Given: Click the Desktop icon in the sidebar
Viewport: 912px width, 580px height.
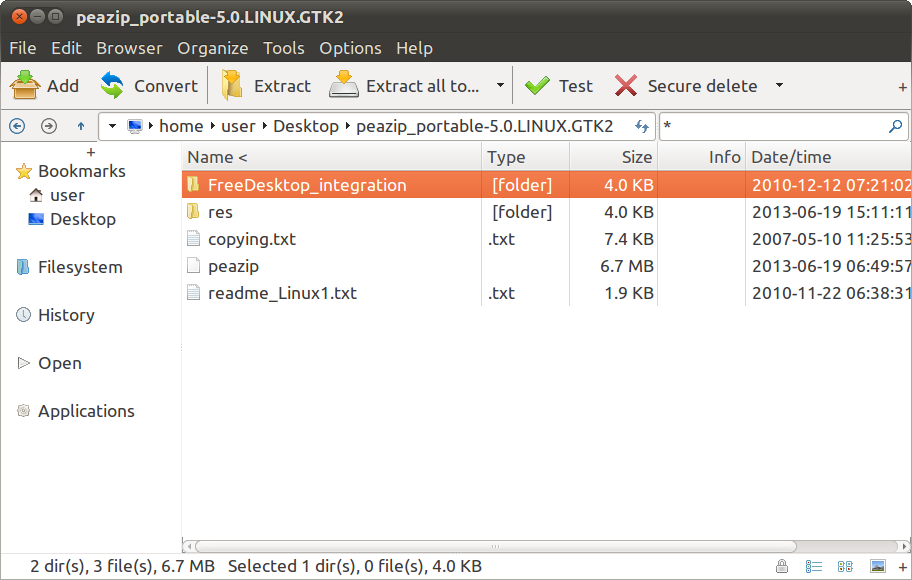Looking at the screenshot, I should pos(36,219).
